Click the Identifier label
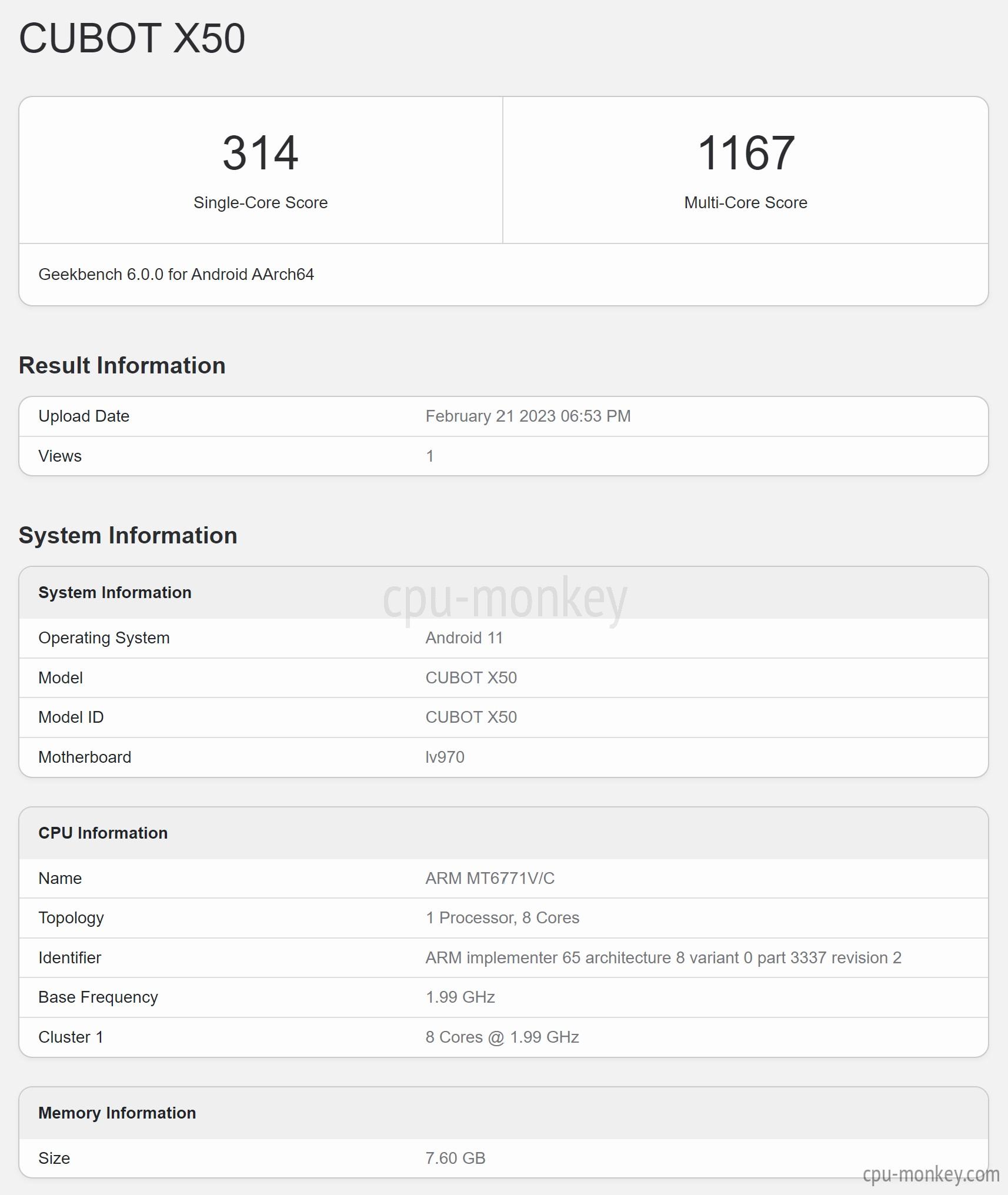This screenshot has width=1008, height=1195. coord(70,957)
